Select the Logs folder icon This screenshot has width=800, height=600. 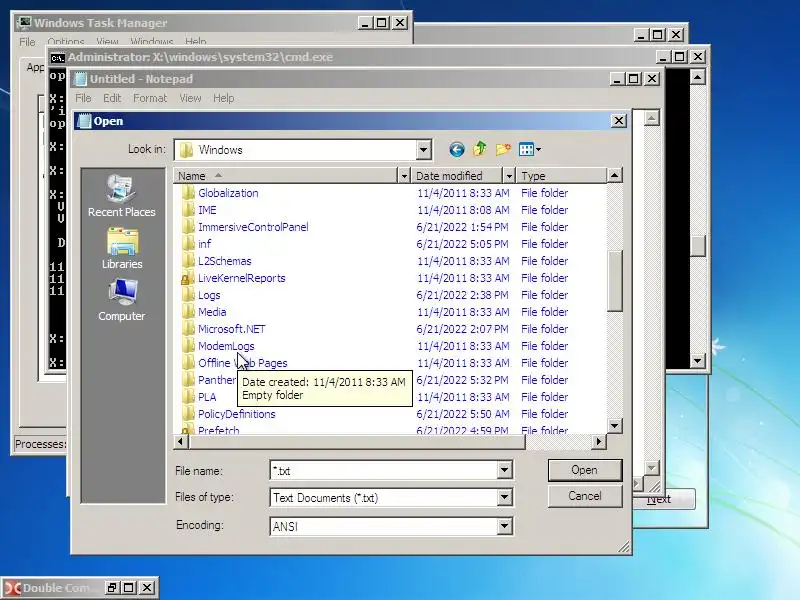188,295
